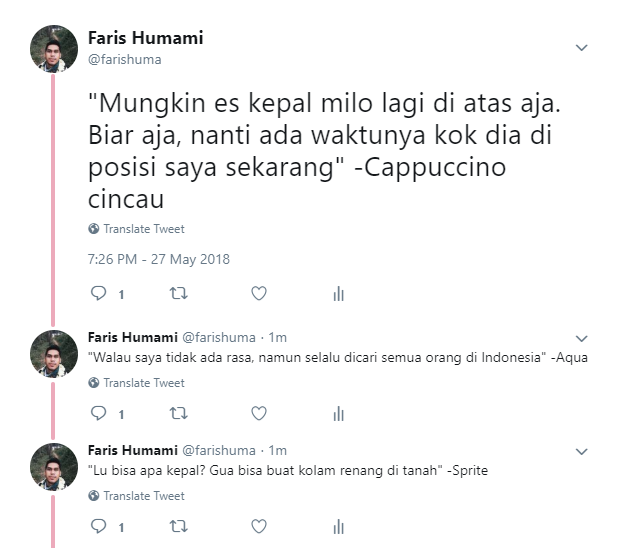Reply to the Sprite tweet

(98, 527)
